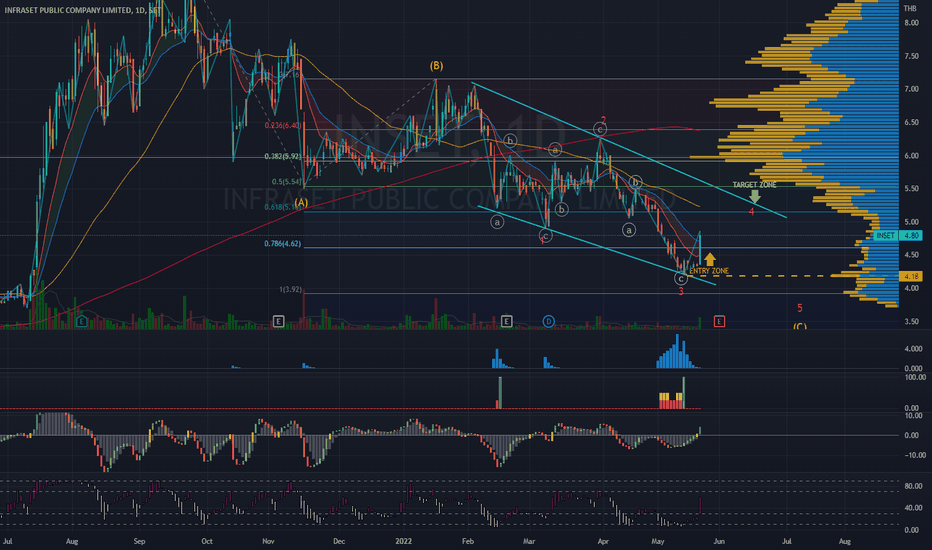
Task: Select the 1(3.92) Fibonacci label
Action: click(x=291, y=290)
